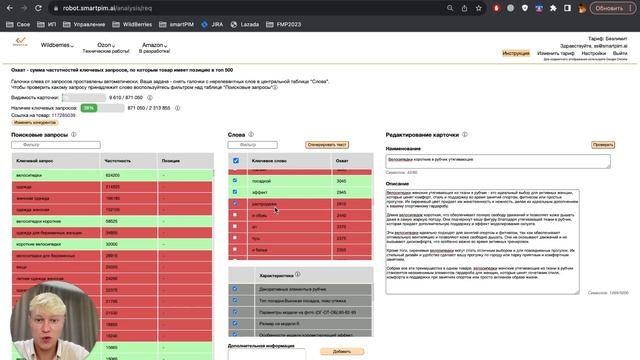
Task: Open the red ad-blocker extension icon
Action: tap(496, 8)
